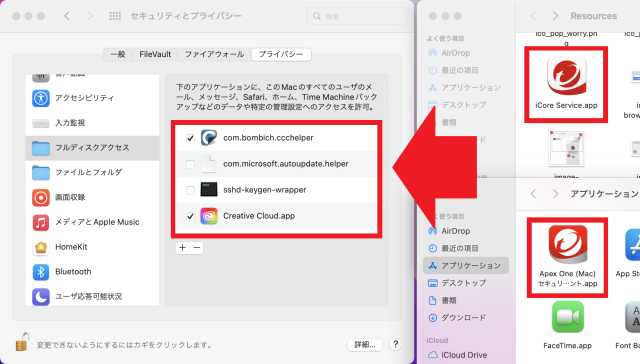640x364 pixels.
Task: Go forward in the Resources Finder window
Action: [x=555, y=16]
